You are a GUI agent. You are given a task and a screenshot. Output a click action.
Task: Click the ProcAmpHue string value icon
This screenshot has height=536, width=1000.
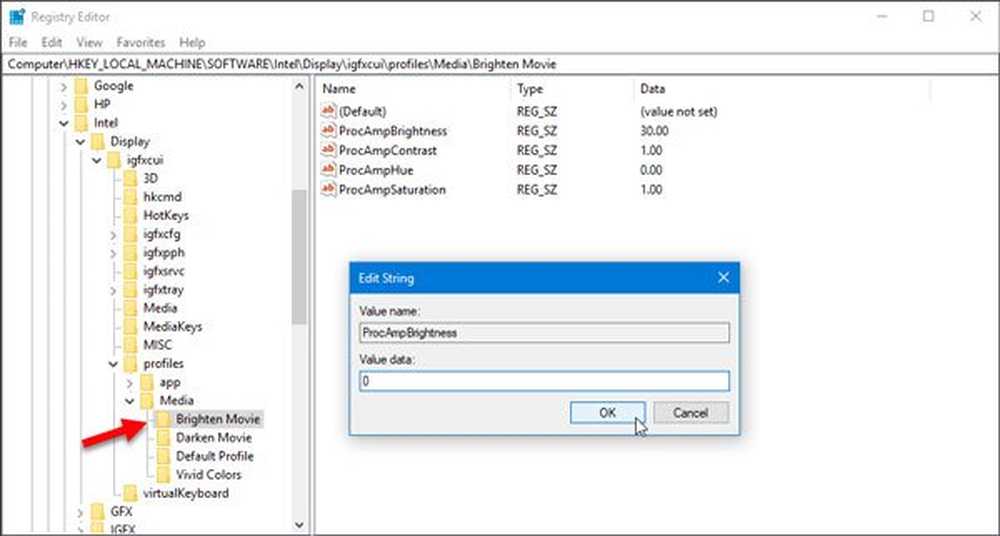328,170
